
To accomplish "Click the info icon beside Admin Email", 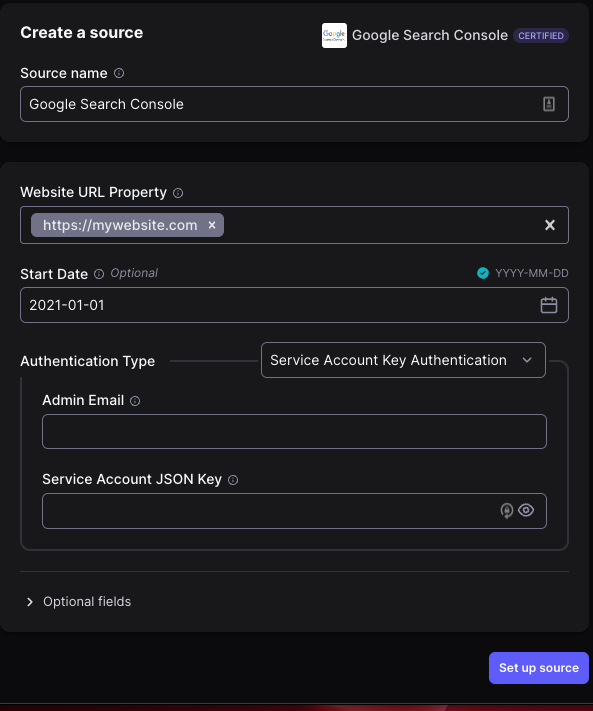I will [135, 401].
